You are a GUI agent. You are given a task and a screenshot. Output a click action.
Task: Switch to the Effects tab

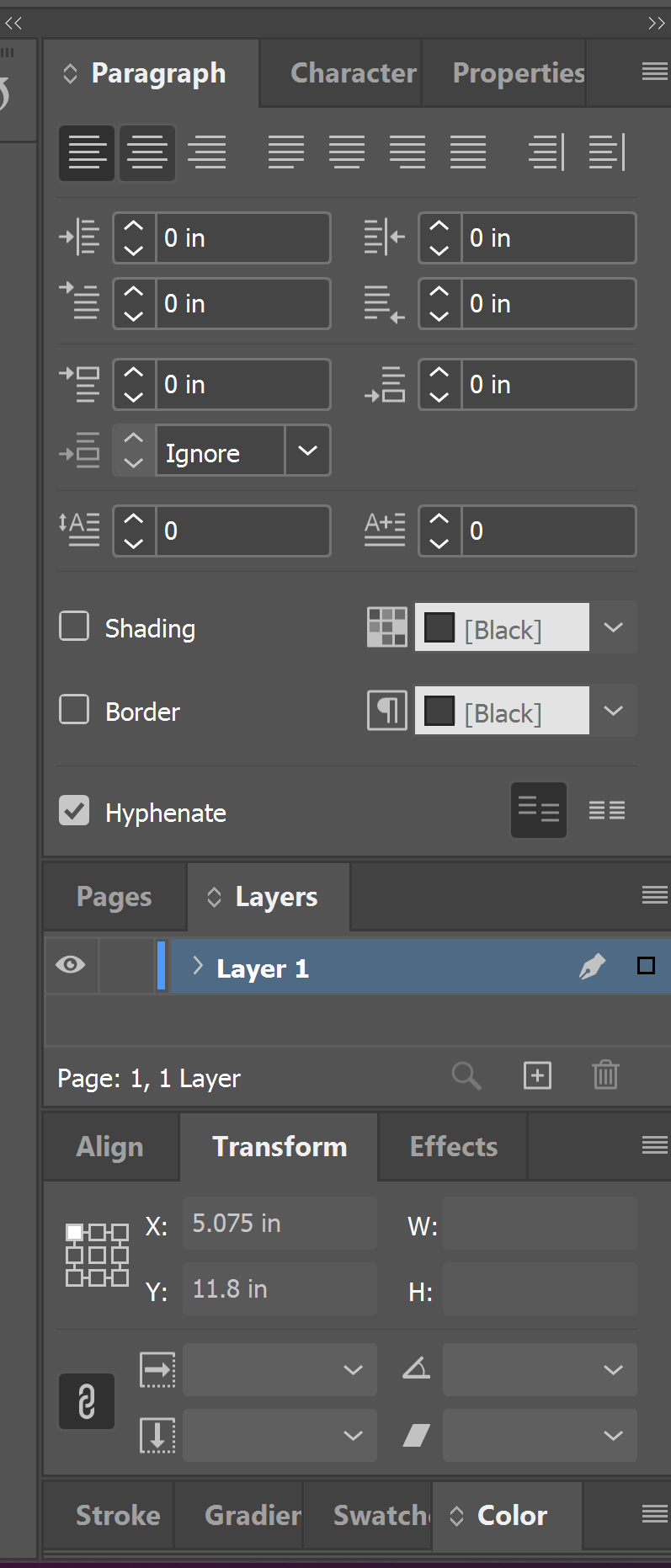454,1146
